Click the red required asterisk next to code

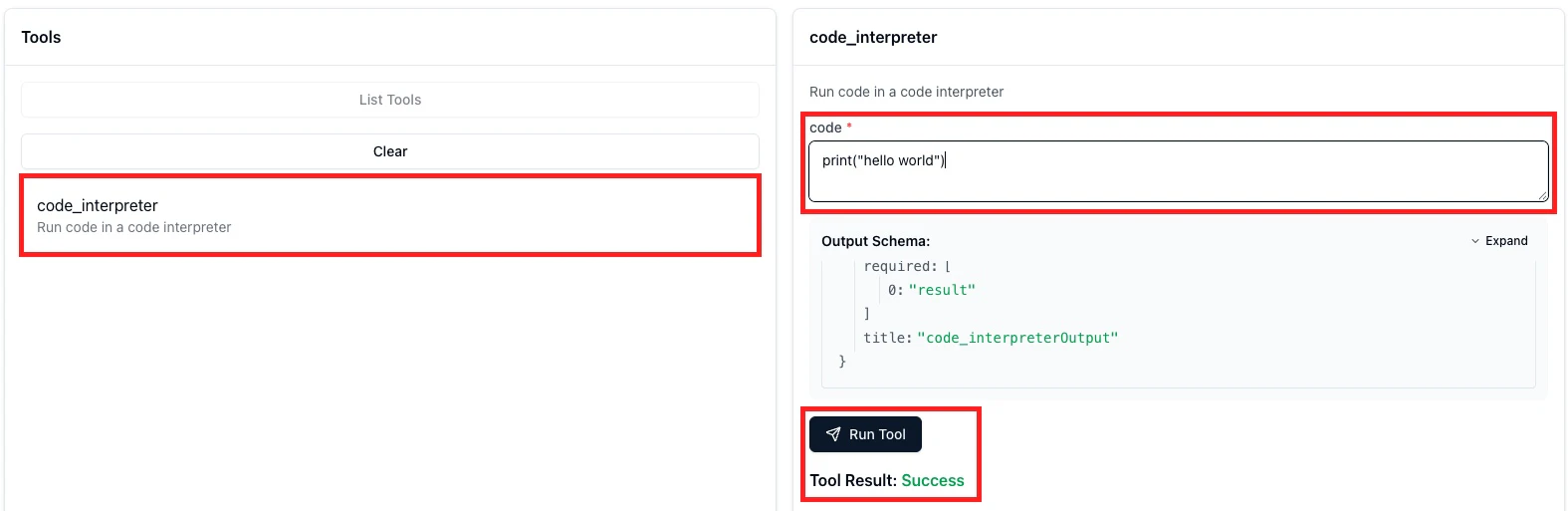849,127
